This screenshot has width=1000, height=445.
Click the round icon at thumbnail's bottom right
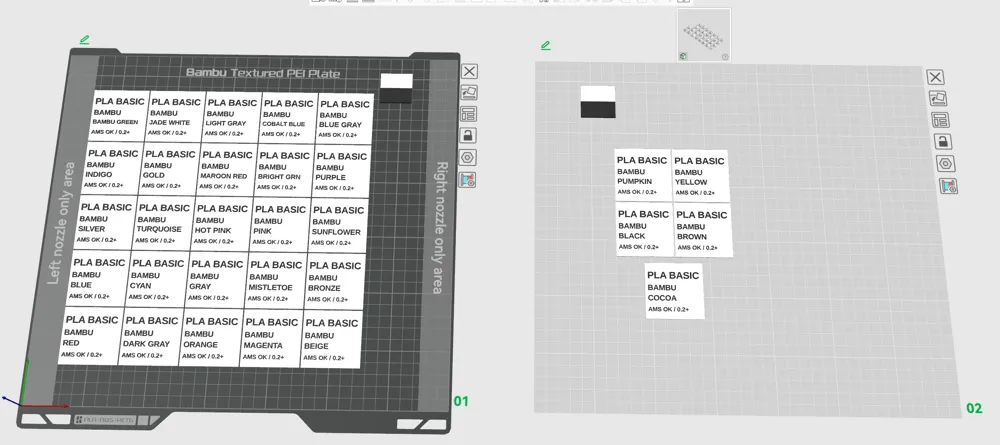(725, 57)
